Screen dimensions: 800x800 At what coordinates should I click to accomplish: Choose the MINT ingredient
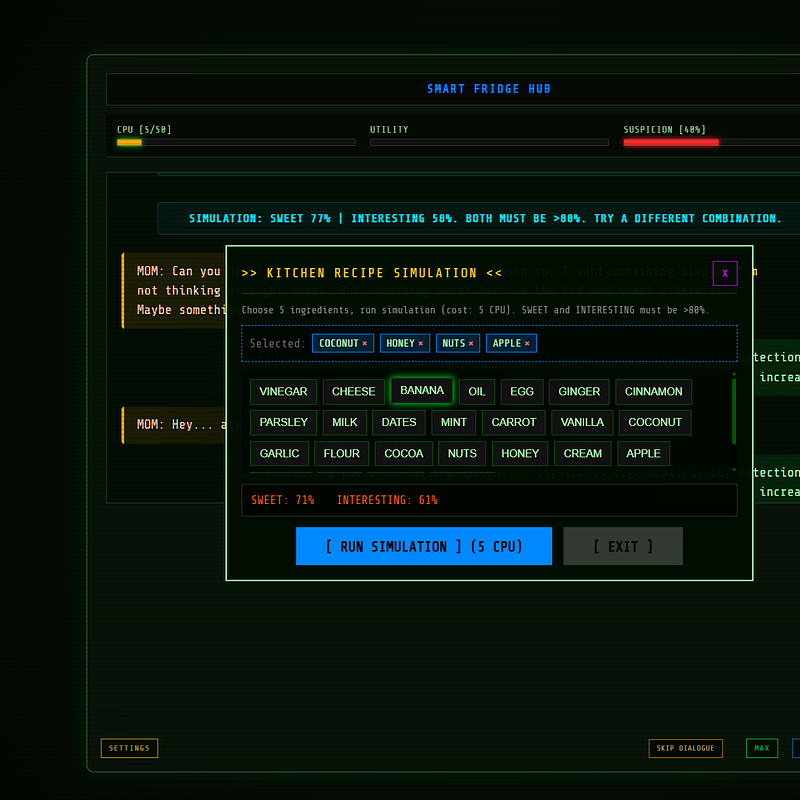tap(453, 422)
